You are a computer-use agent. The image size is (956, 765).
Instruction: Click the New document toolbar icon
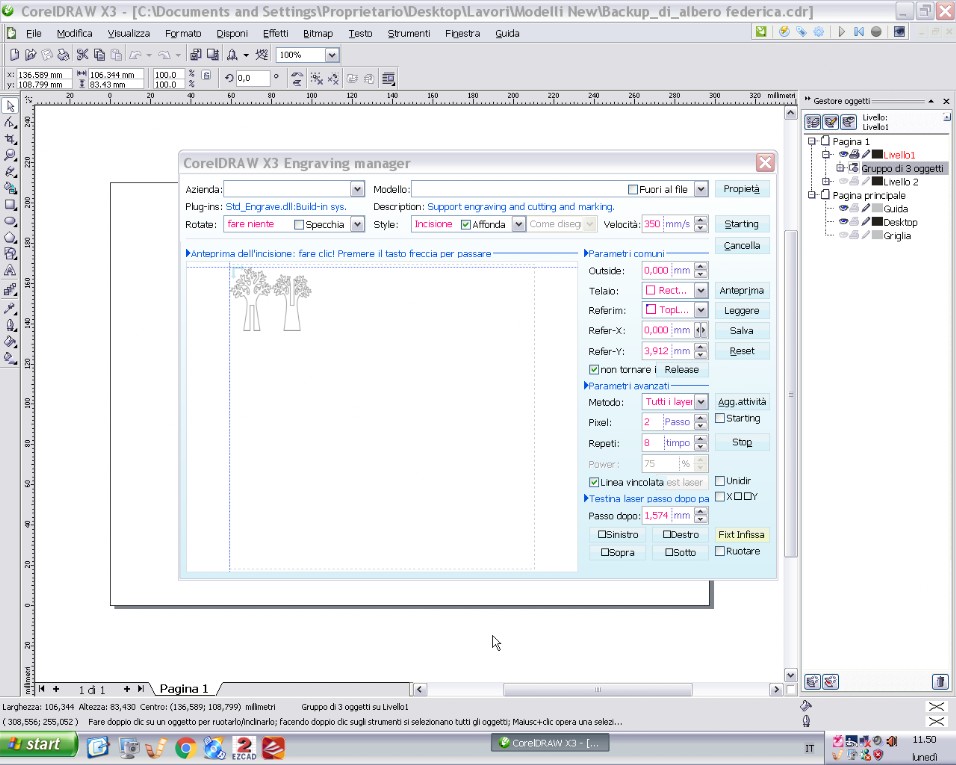tap(15, 55)
